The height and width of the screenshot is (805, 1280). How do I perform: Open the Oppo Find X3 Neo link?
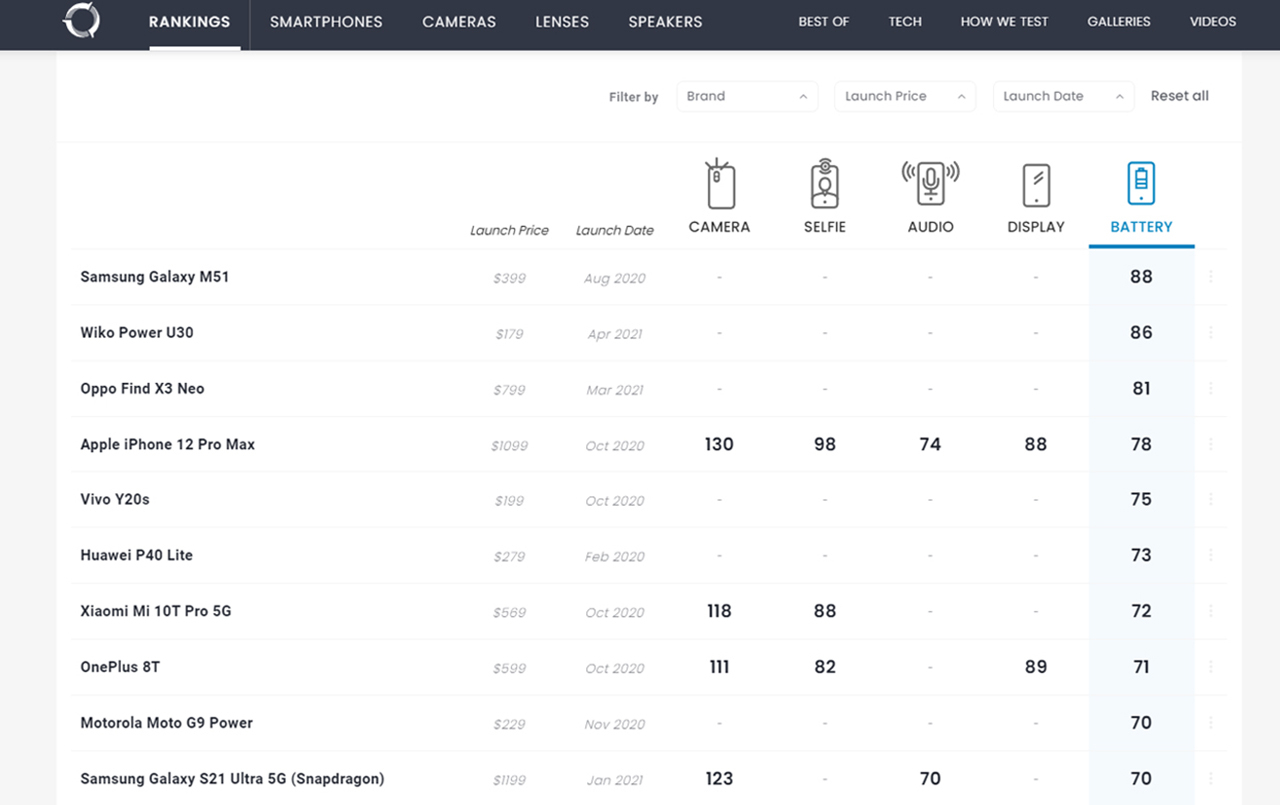point(142,389)
